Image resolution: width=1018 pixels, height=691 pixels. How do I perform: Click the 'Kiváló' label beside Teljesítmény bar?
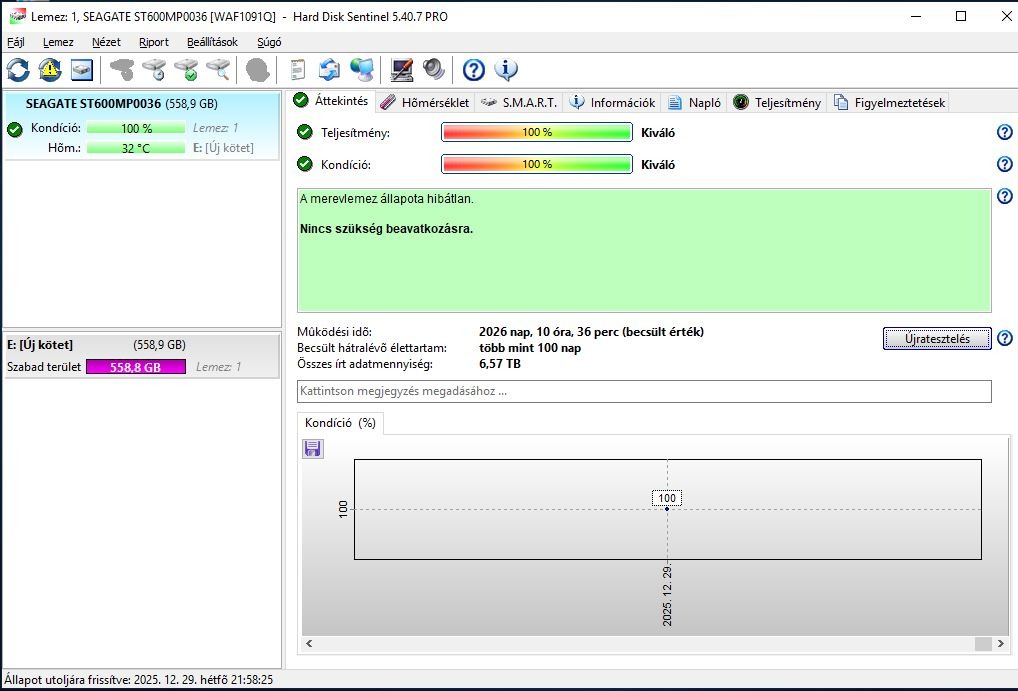(658, 132)
